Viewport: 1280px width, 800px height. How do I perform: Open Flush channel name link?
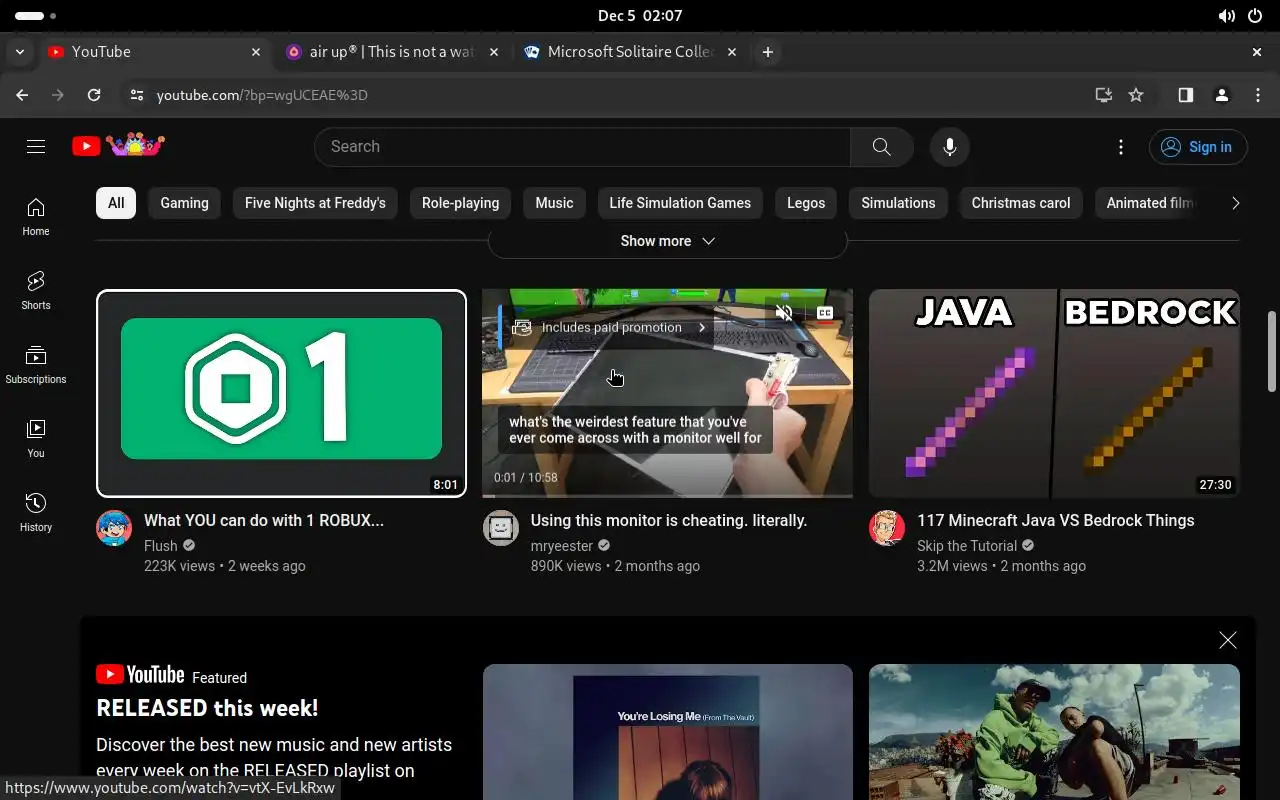tap(160, 546)
